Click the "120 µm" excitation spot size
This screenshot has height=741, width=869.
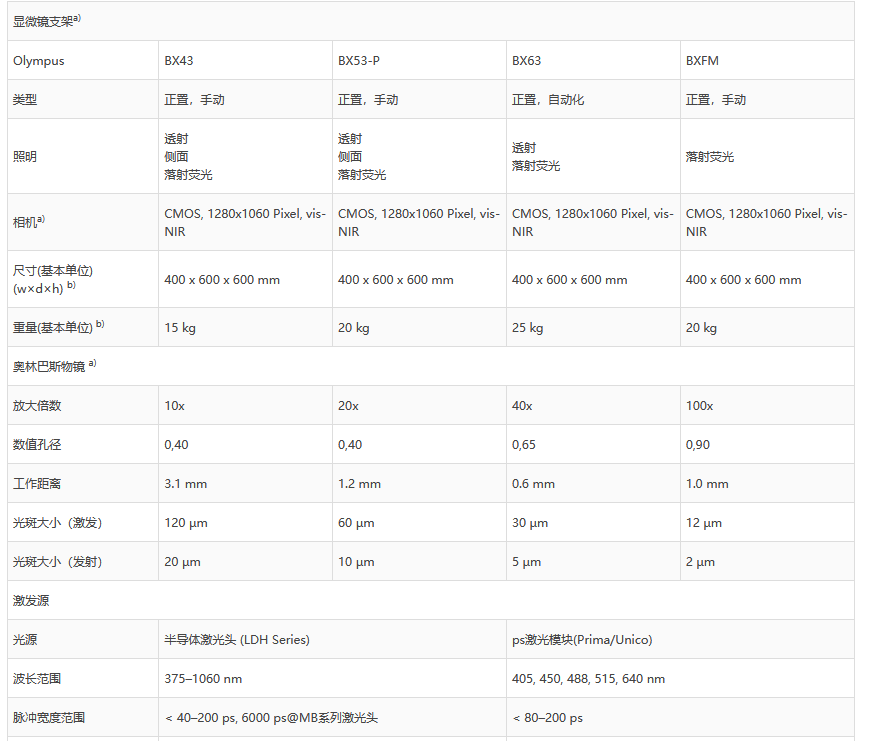click(185, 523)
